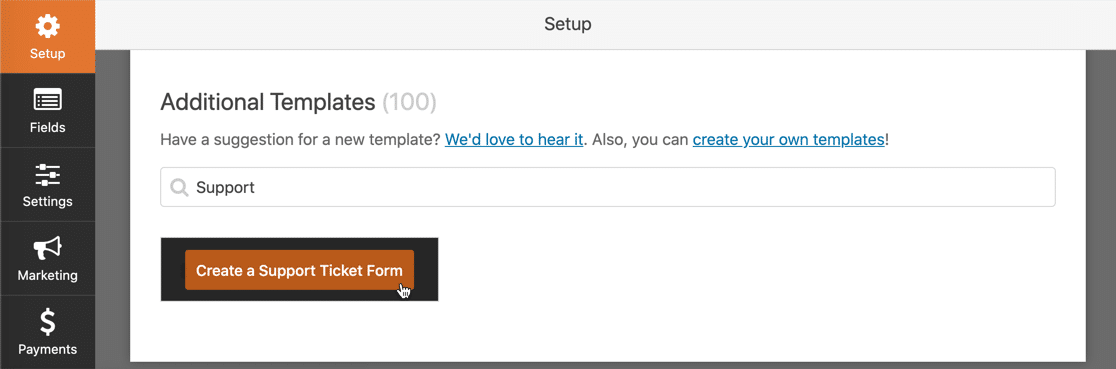Open the Payments dollar sign icon

click(47, 323)
